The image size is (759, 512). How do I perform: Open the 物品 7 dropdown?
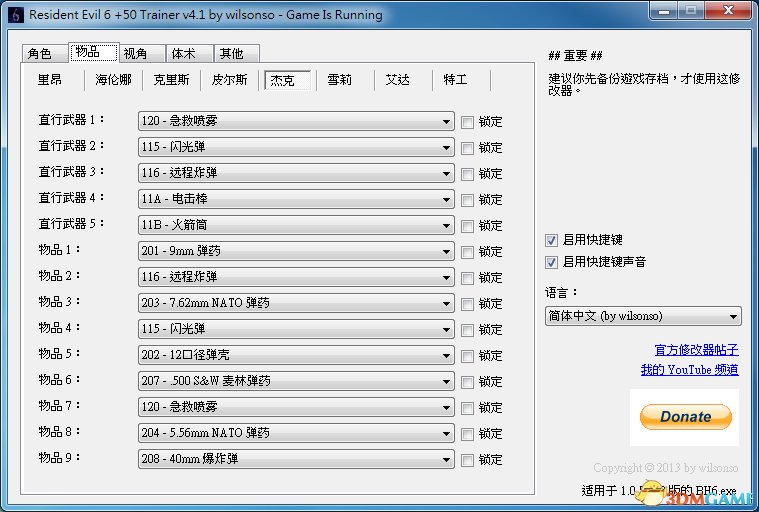pos(296,408)
